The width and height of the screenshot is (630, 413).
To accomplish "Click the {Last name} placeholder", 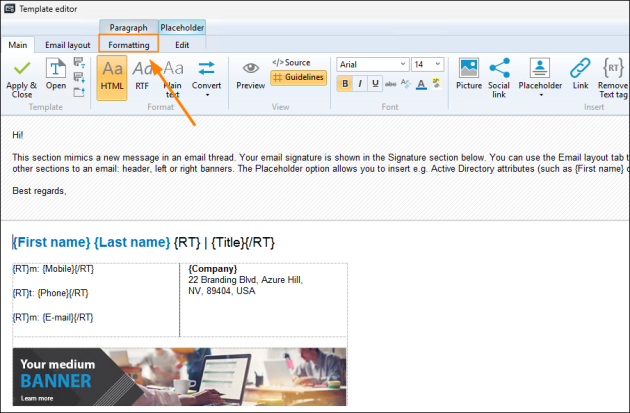I will [132, 242].
